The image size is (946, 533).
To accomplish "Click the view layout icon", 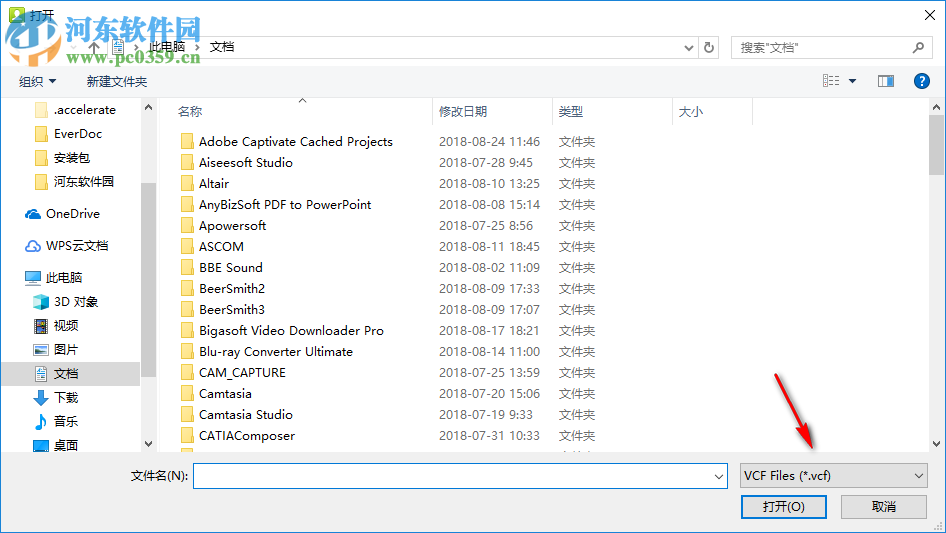I will (831, 81).
